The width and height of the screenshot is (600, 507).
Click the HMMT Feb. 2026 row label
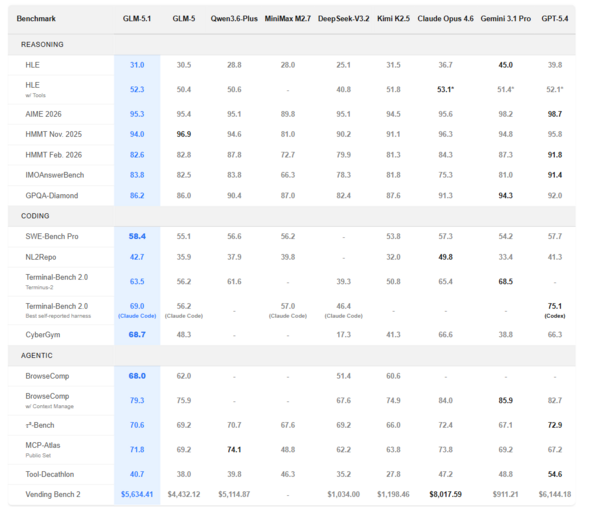(x=54, y=155)
